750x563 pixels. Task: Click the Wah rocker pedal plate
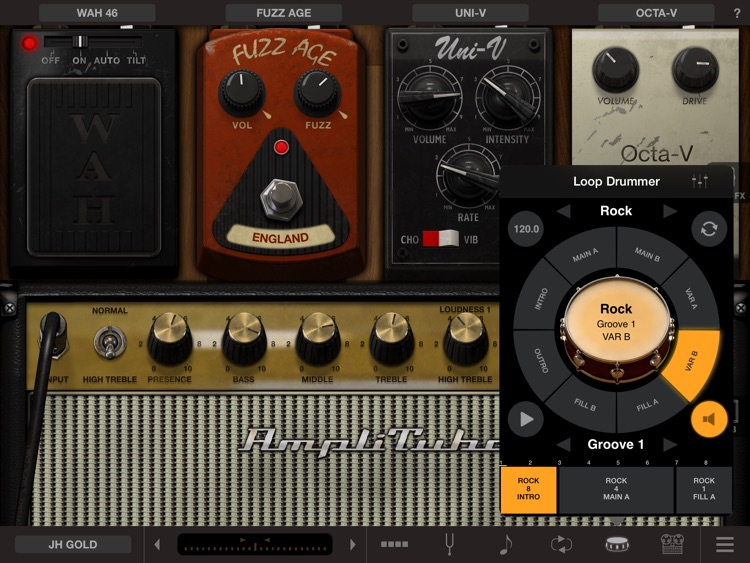pyautogui.click(x=94, y=167)
